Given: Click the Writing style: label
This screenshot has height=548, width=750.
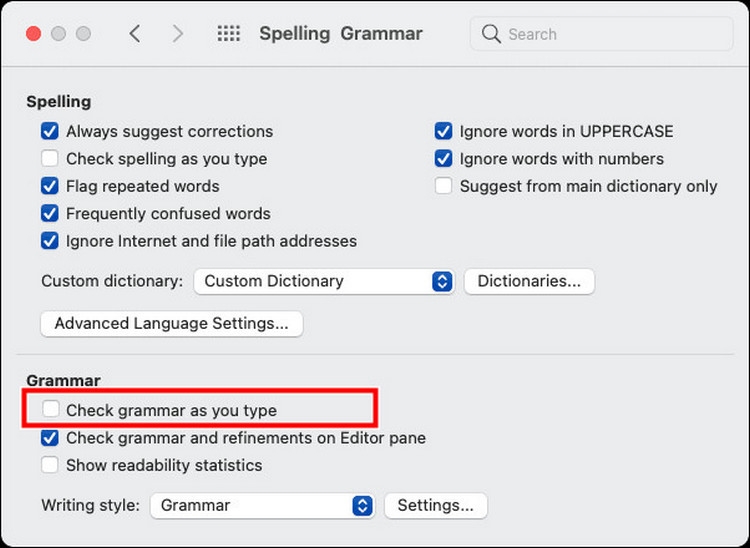Looking at the screenshot, I should coord(90,505).
